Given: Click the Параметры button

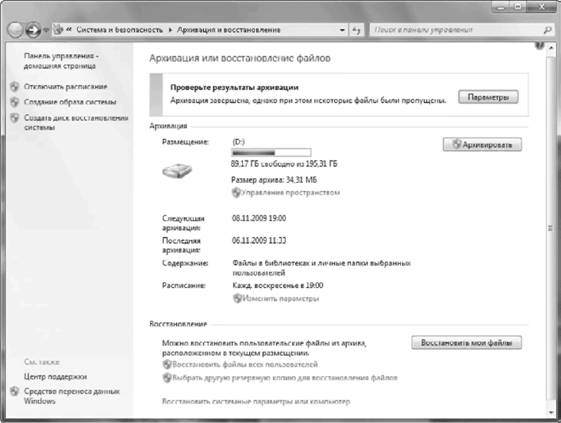Looking at the screenshot, I should [x=488, y=97].
